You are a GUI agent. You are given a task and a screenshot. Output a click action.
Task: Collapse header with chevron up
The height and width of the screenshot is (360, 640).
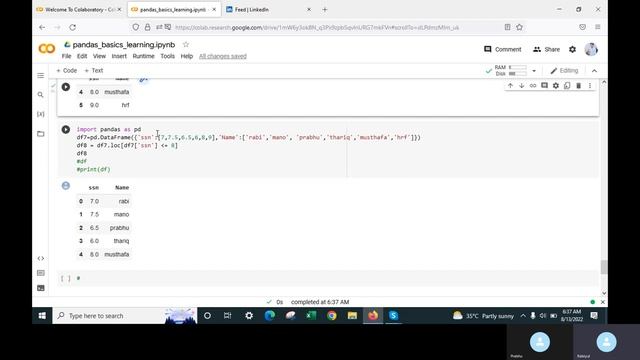pos(594,71)
